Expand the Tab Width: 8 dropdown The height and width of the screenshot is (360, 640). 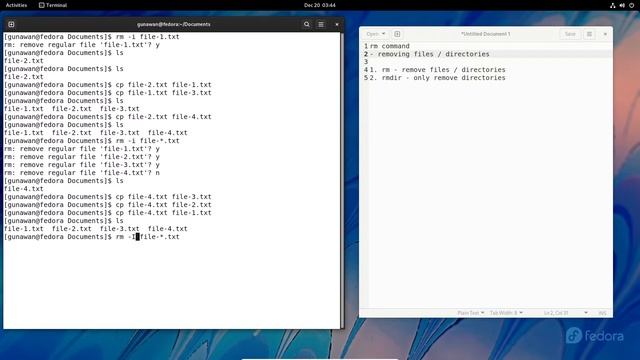click(x=506, y=313)
